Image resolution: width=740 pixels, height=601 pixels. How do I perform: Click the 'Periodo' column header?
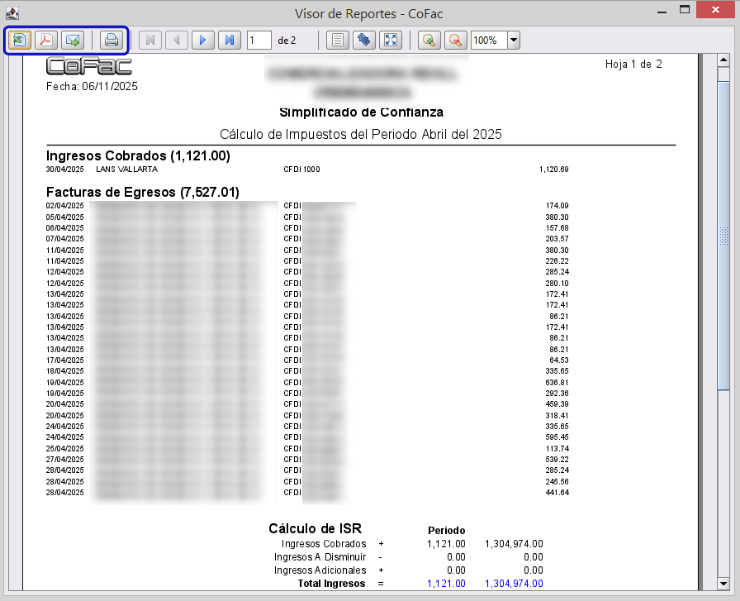446,530
